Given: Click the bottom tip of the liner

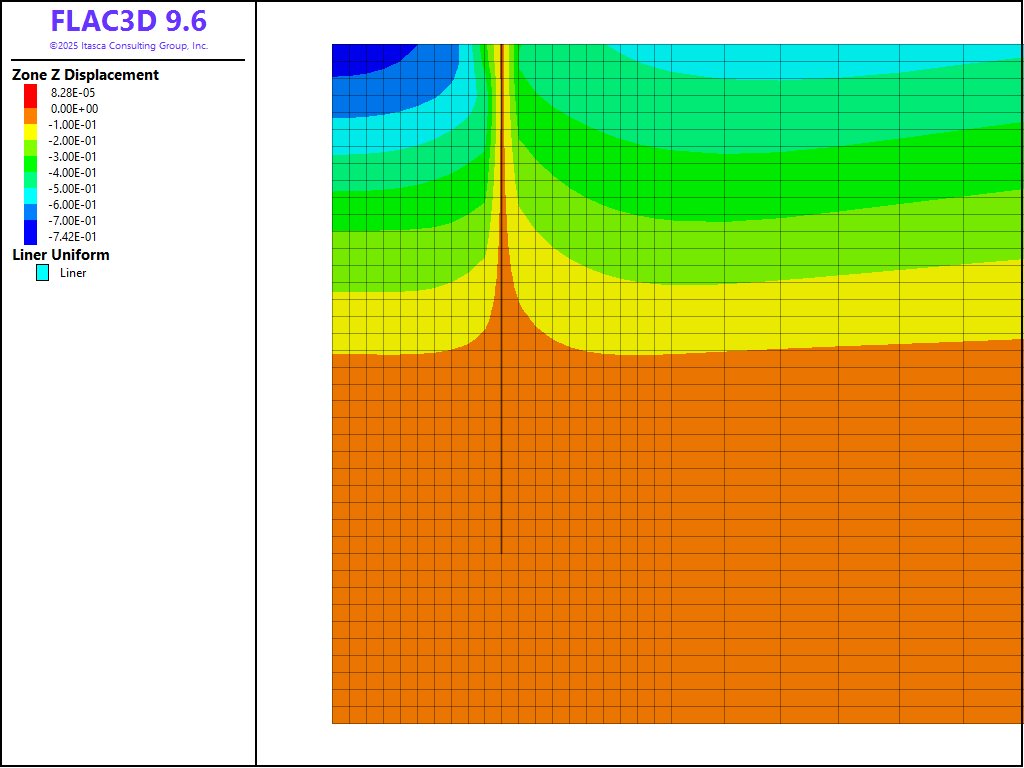Looking at the screenshot, I should [x=501, y=552].
